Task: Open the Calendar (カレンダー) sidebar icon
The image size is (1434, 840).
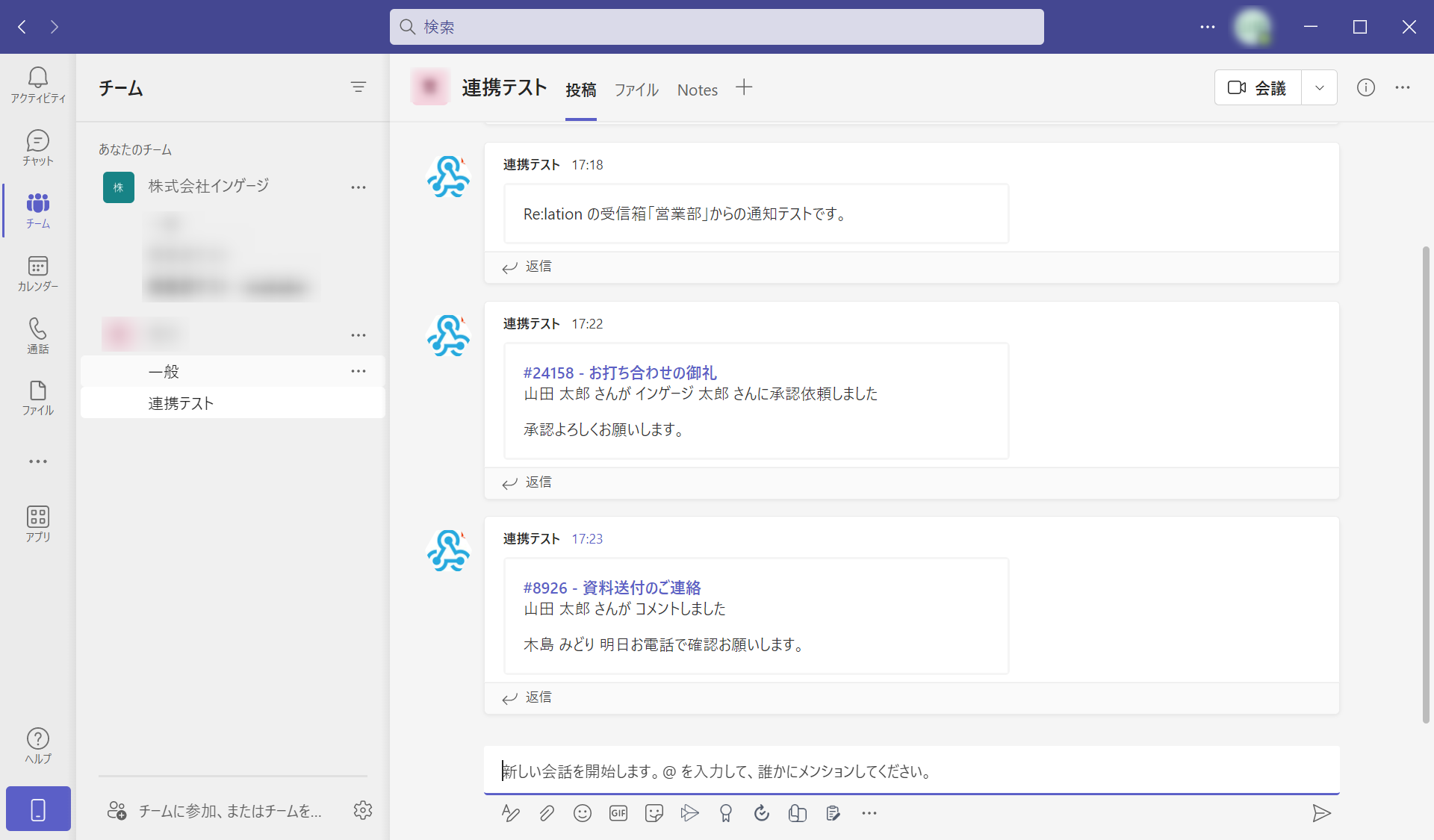Action: tap(38, 273)
